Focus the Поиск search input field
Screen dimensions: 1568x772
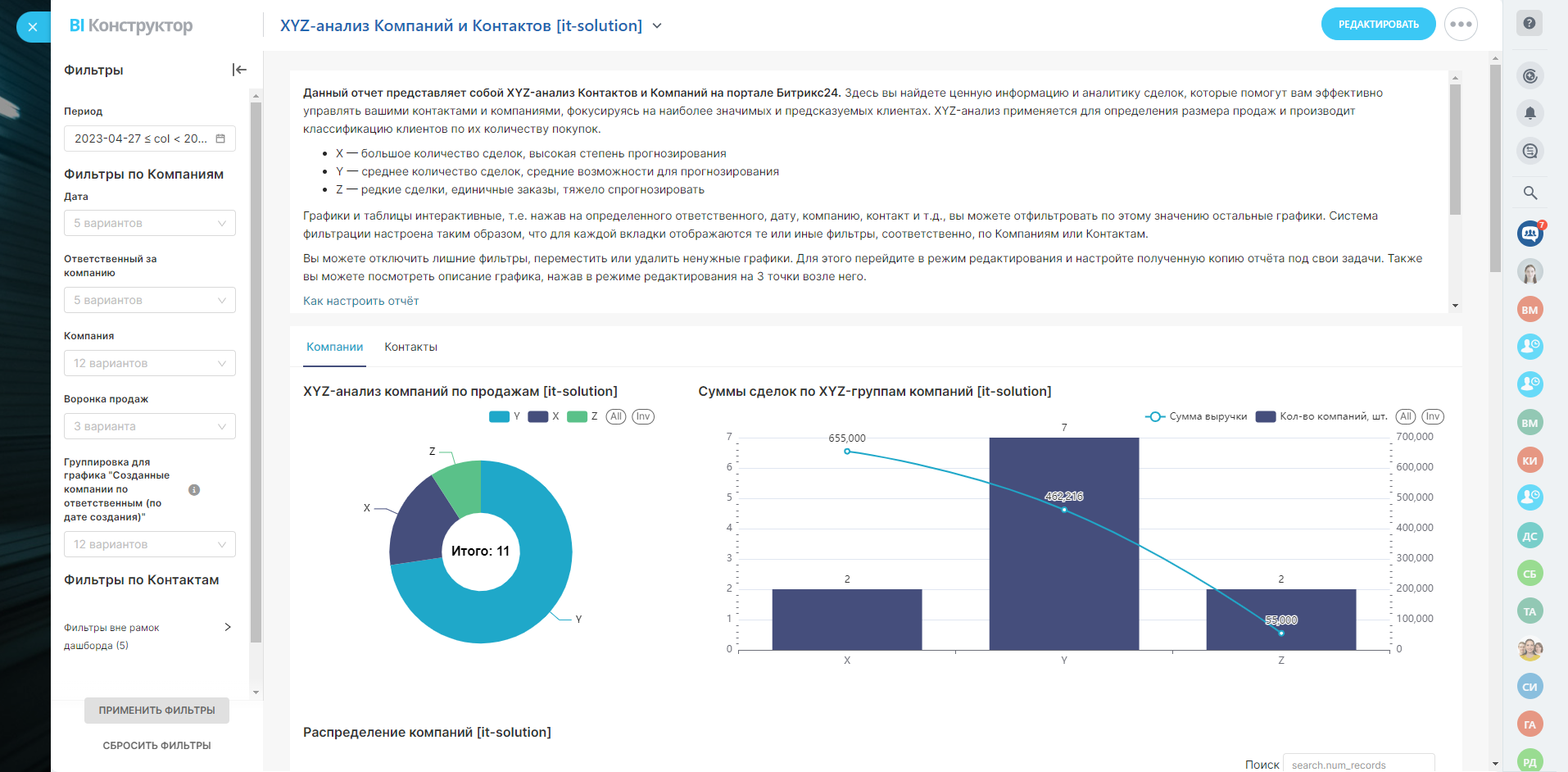[1358, 764]
